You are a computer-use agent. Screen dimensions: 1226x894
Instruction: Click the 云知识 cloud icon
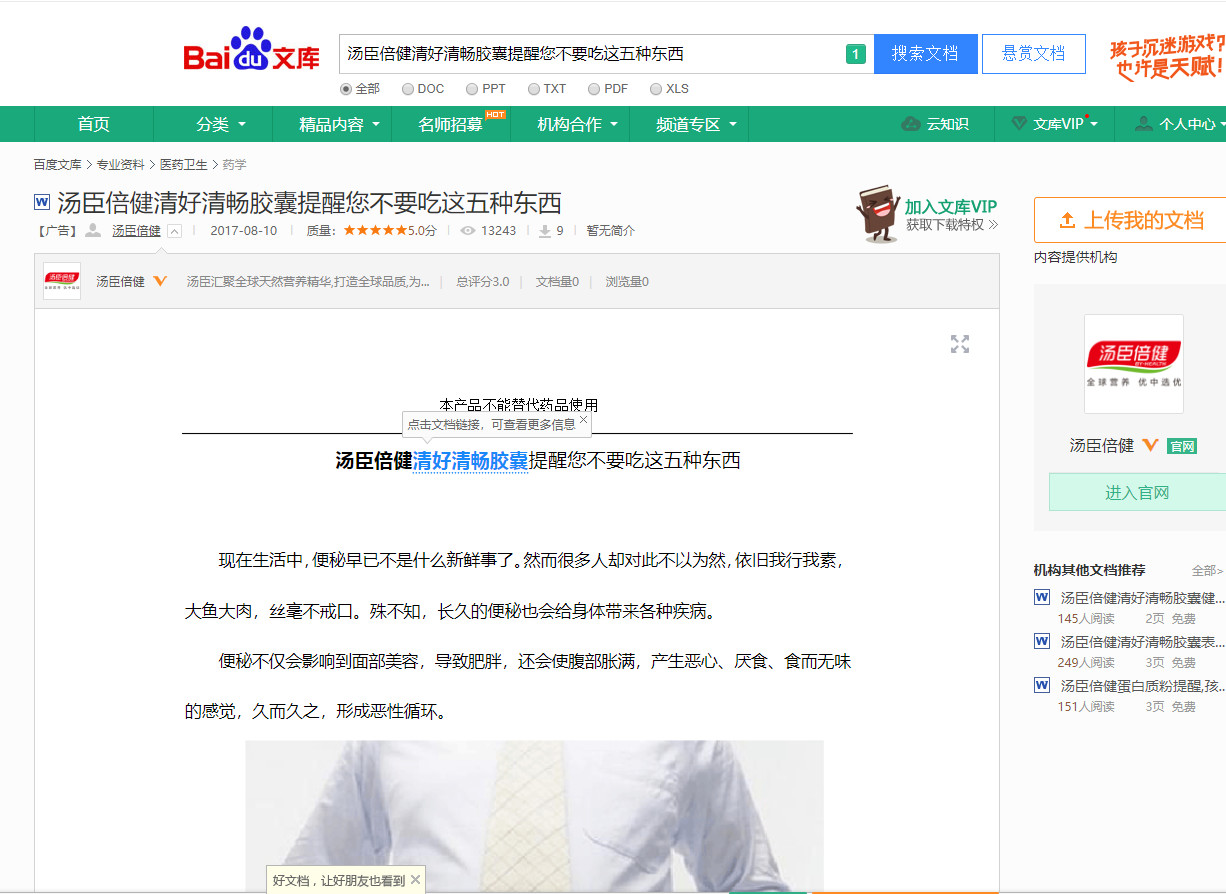click(x=911, y=124)
